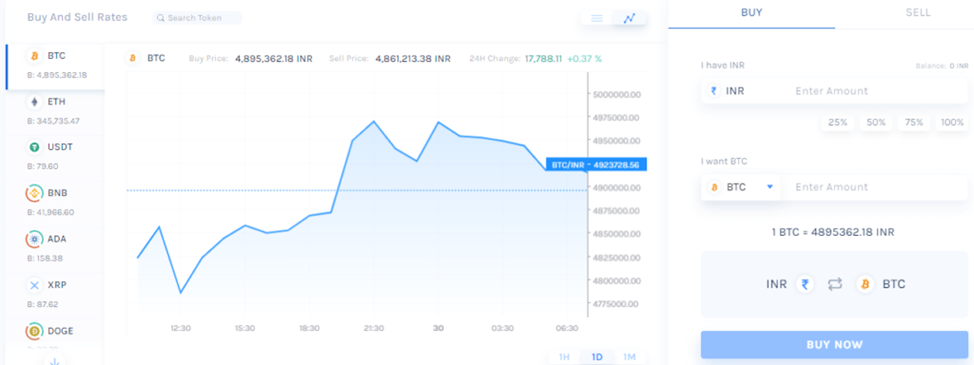Switch to chart view toggle

click(x=629, y=18)
